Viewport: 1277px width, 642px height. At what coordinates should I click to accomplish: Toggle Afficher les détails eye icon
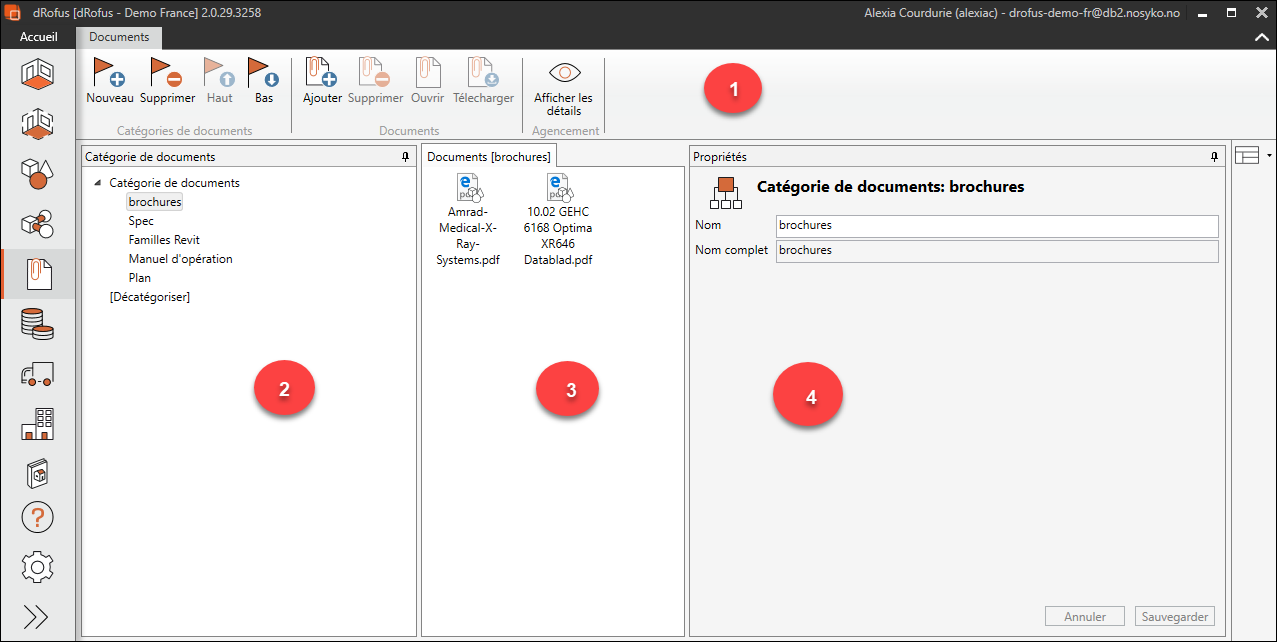click(x=563, y=73)
